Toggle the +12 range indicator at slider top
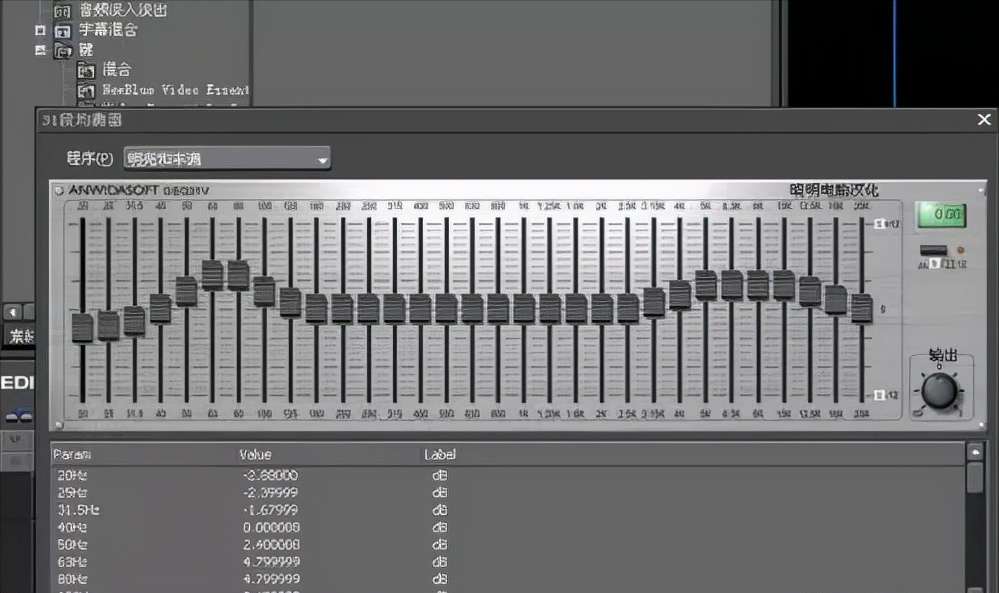This screenshot has height=593, width=999. click(882, 224)
